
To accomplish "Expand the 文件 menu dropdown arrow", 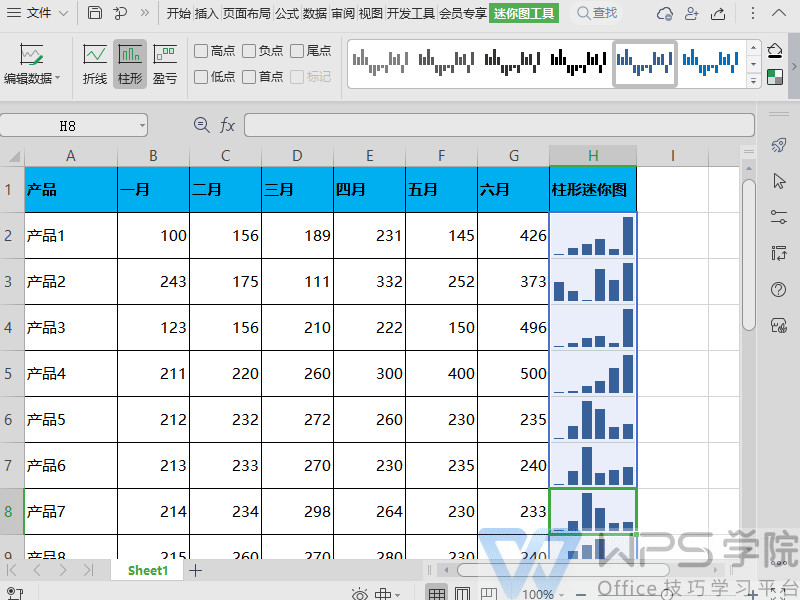I will click(63, 13).
